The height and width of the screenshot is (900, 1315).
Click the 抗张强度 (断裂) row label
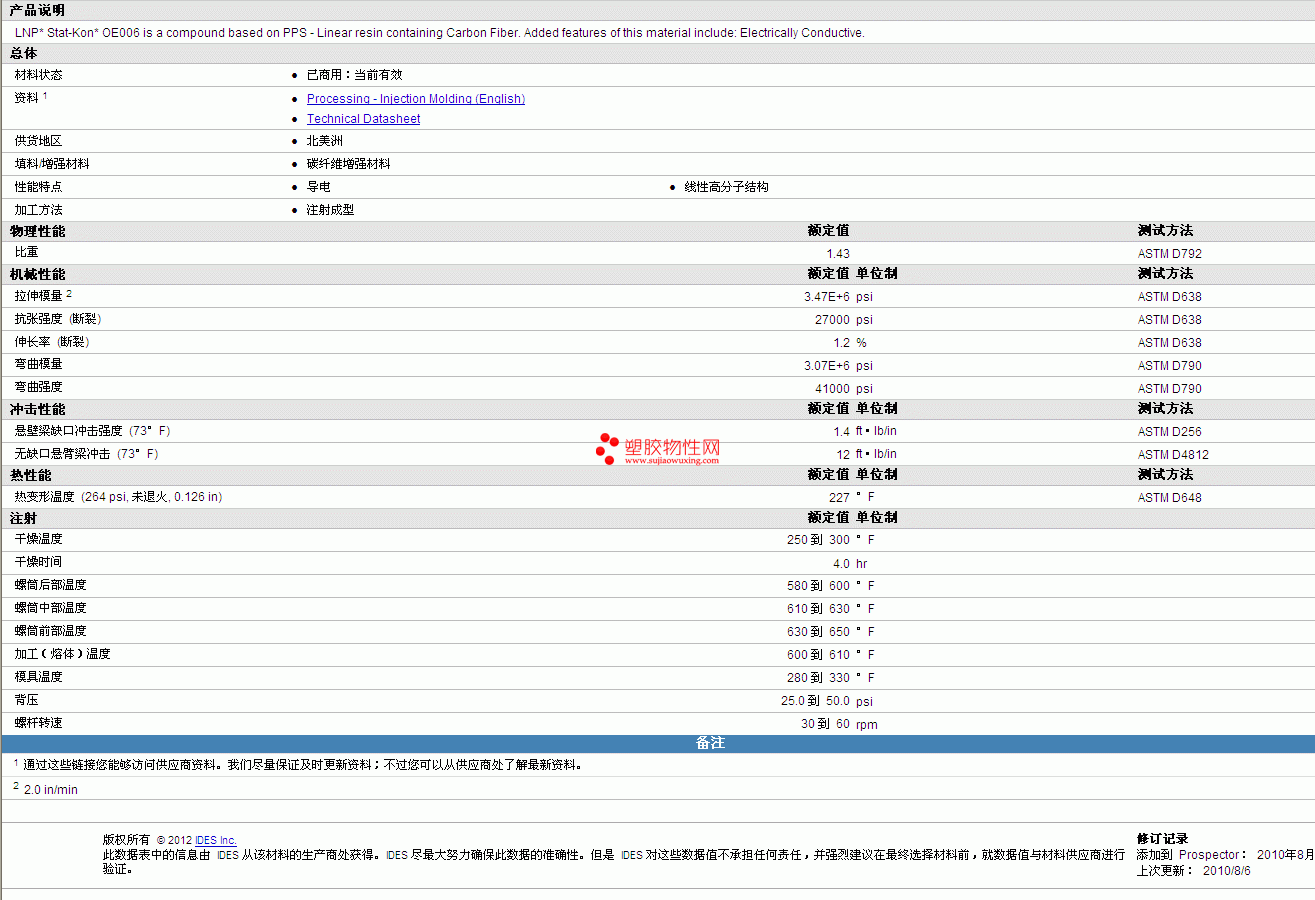(x=58, y=319)
